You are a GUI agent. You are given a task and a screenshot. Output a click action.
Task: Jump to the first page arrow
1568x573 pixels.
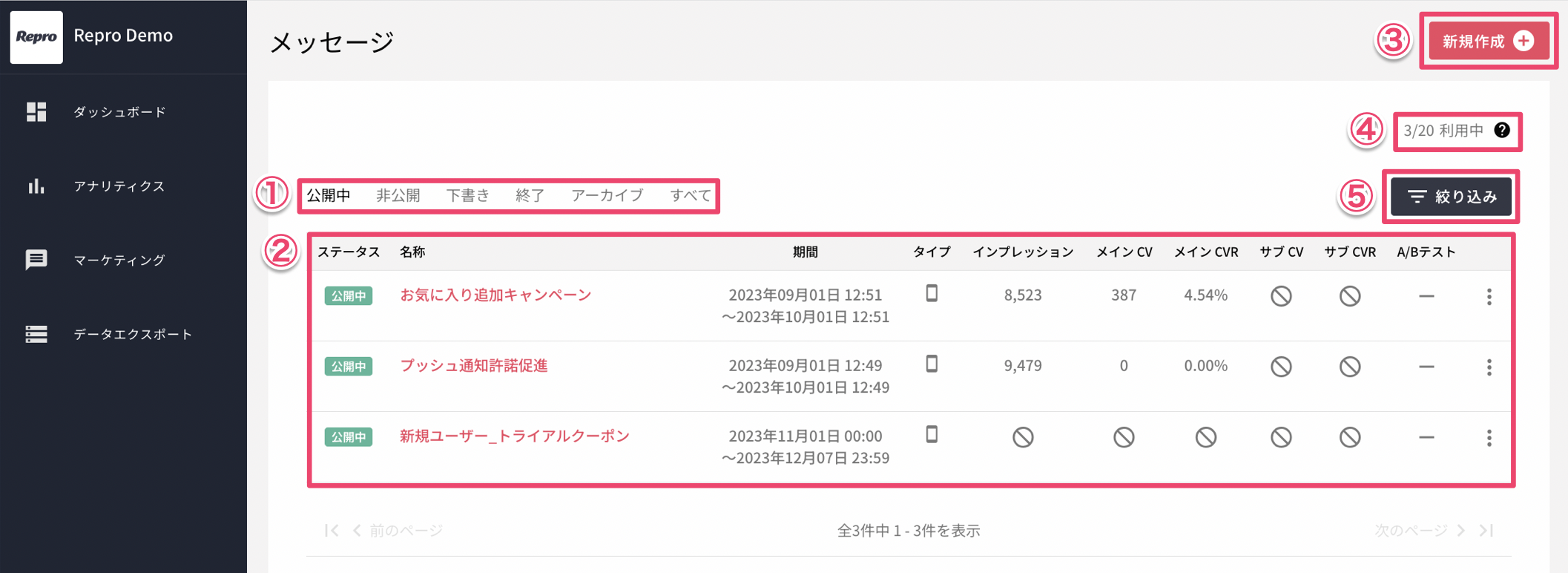tap(332, 530)
